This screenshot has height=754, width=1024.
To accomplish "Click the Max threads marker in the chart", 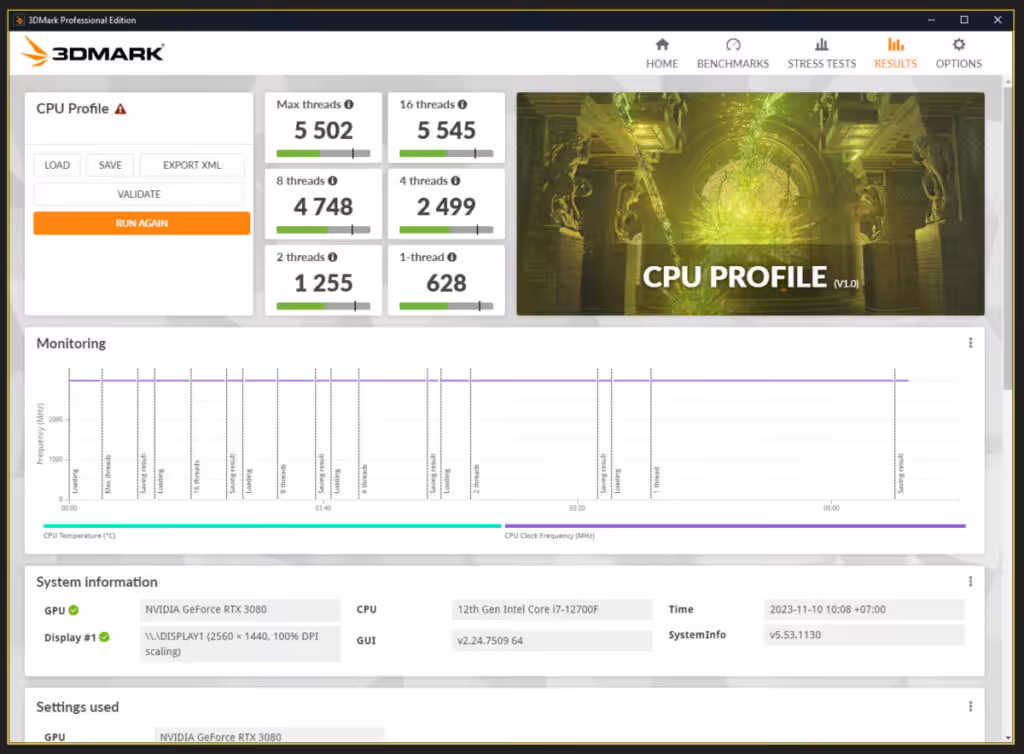I will [x=108, y=474].
